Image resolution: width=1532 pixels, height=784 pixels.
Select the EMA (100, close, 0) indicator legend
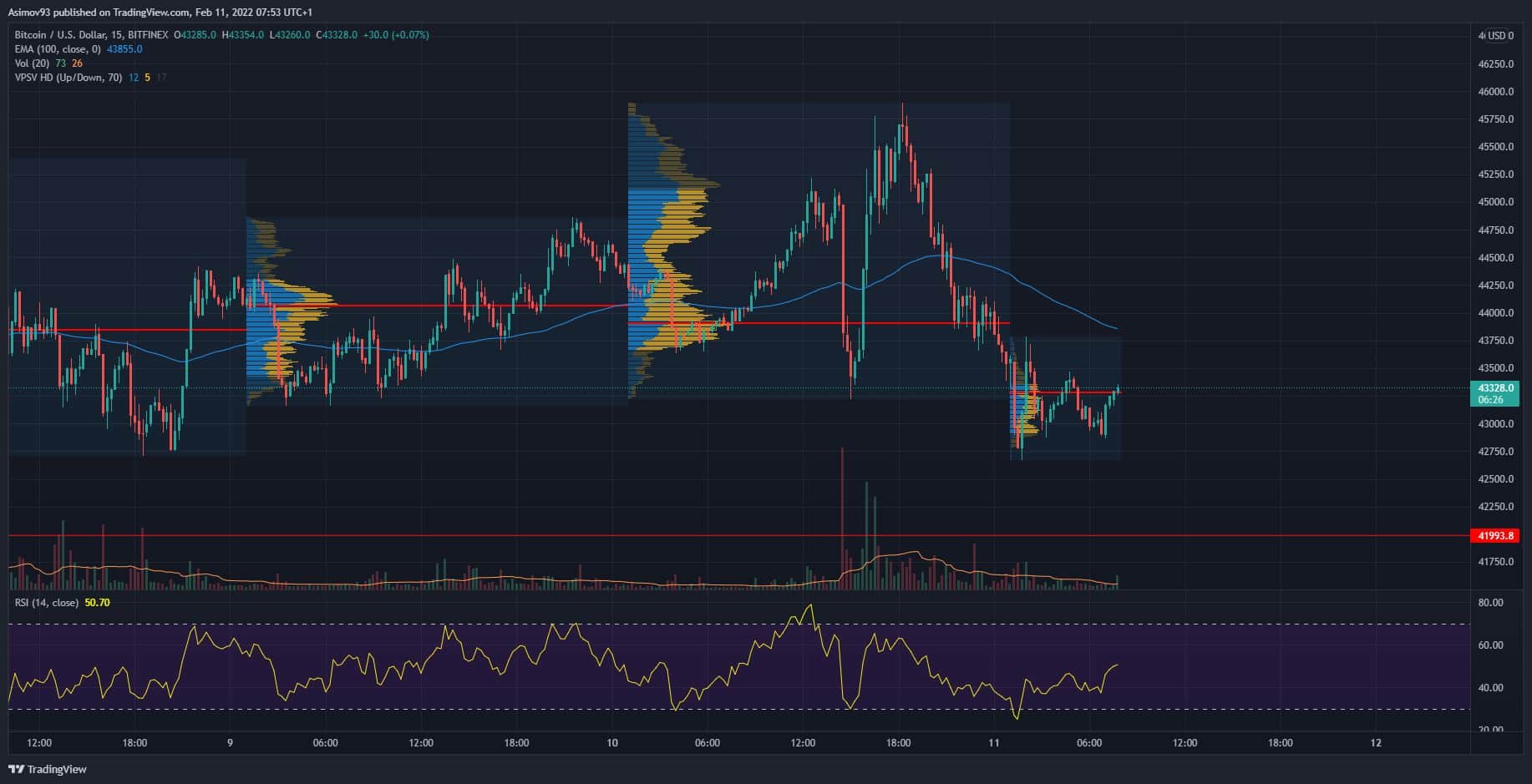pos(58,49)
